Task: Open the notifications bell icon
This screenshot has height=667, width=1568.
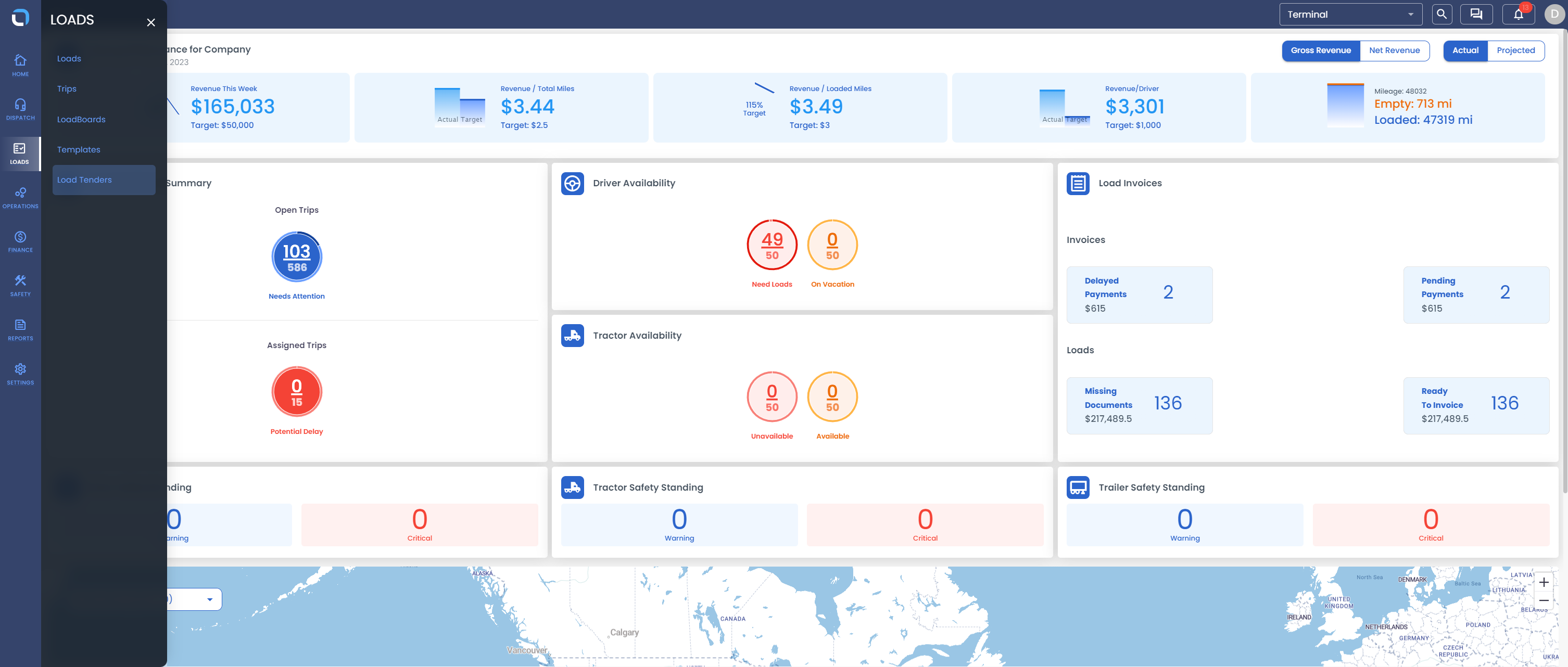Action: click(x=1519, y=14)
